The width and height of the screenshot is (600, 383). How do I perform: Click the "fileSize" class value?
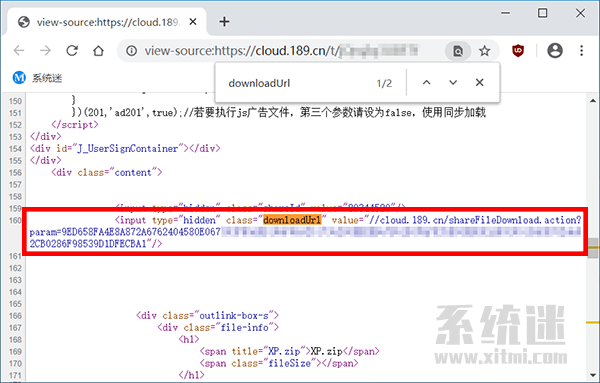289,363
